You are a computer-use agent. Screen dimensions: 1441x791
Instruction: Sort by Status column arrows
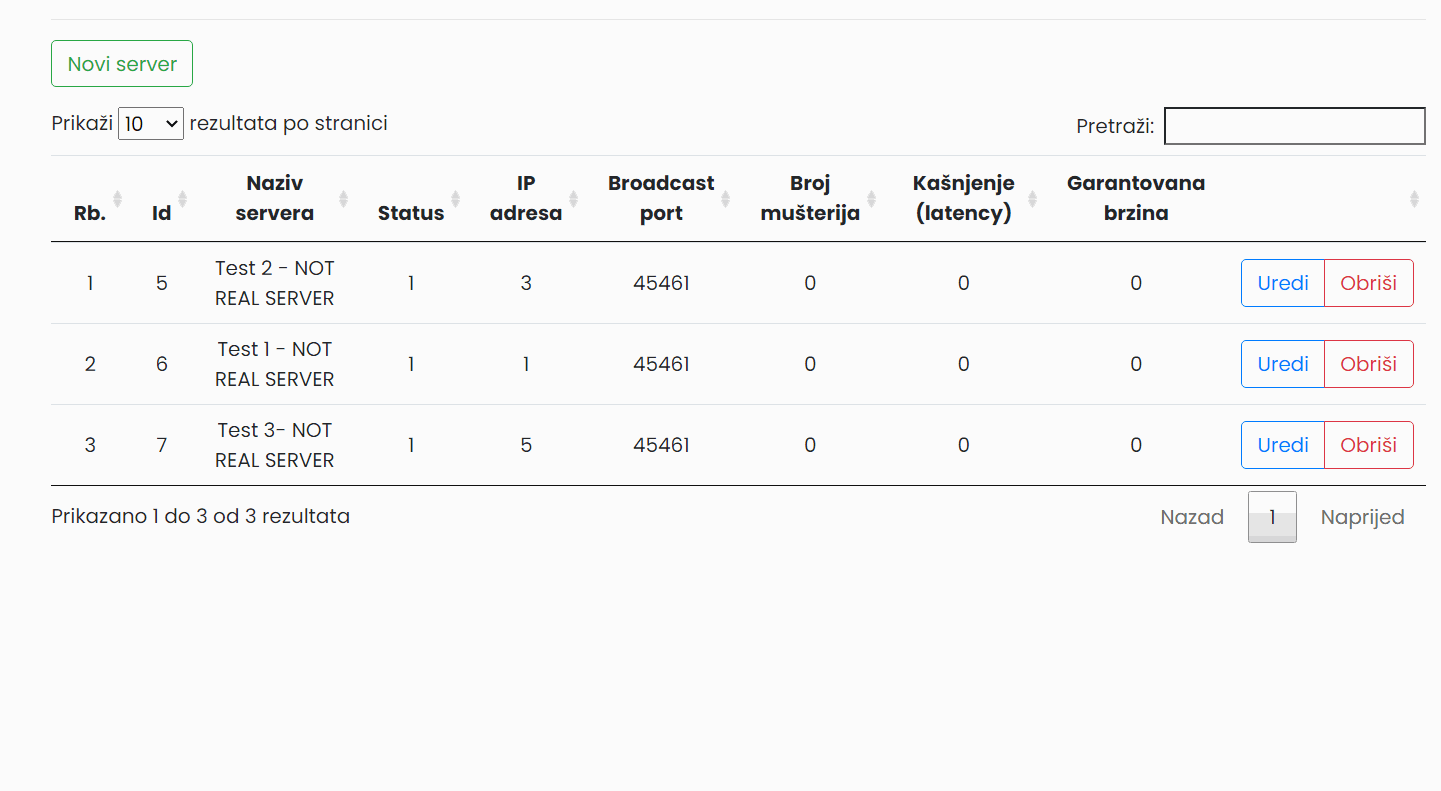tap(456, 198)
